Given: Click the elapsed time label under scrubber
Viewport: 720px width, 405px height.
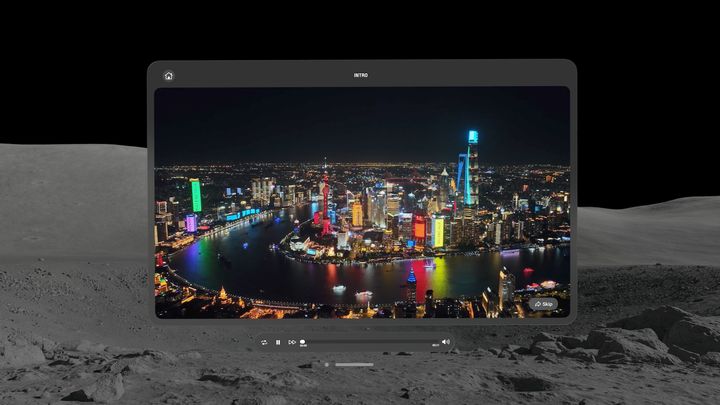Looking at the screenshot, I should (303, 347).
